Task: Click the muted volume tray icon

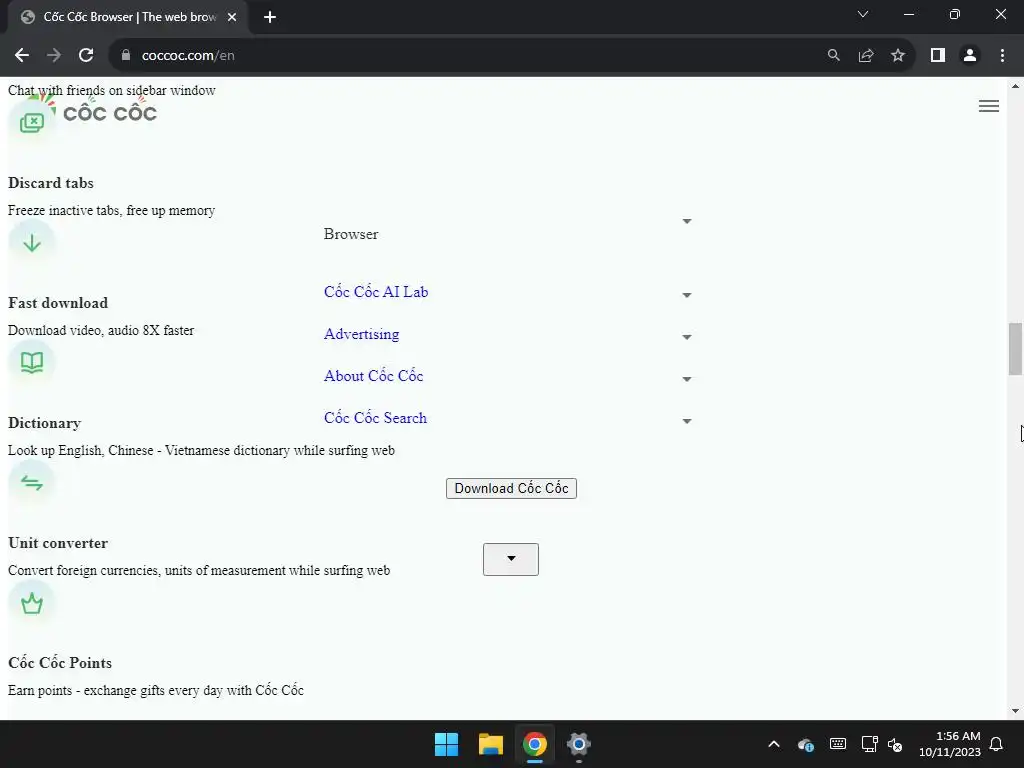Action: coord(895,744)
